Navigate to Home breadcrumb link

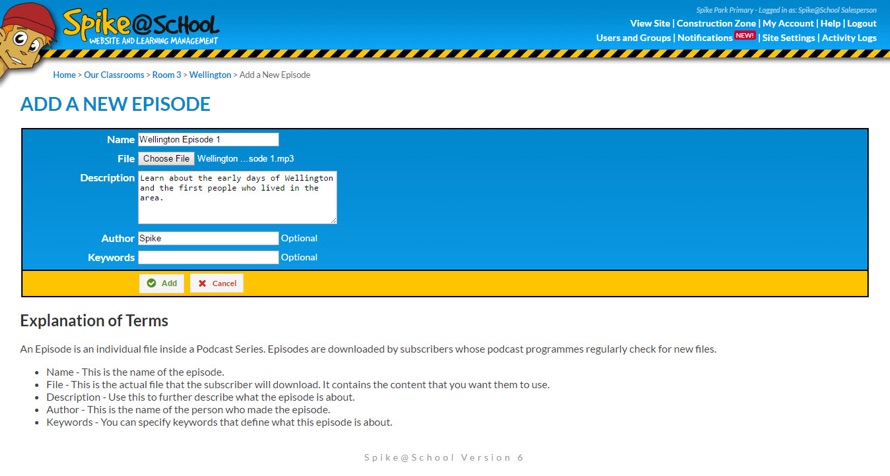64,75
